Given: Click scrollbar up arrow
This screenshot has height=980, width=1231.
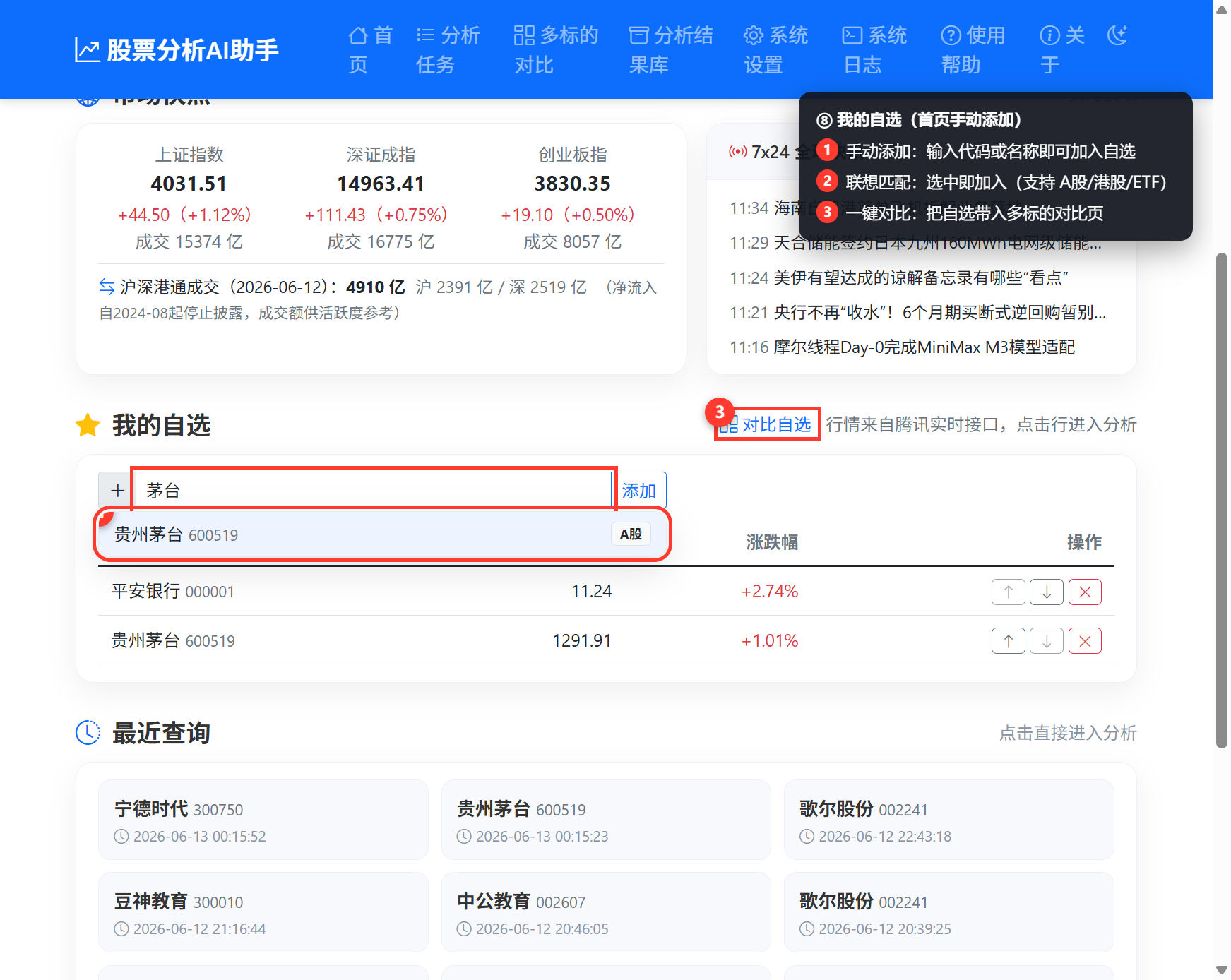Looking at the screenshot, I should pyautogui.click(x=1222, y=10).
